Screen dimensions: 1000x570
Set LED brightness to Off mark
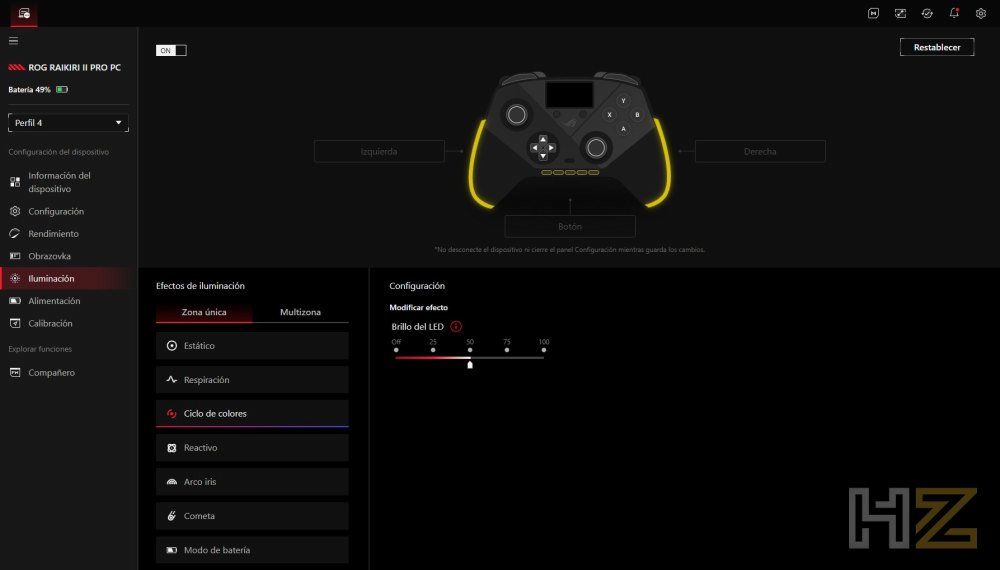click(x=396, y=349)
